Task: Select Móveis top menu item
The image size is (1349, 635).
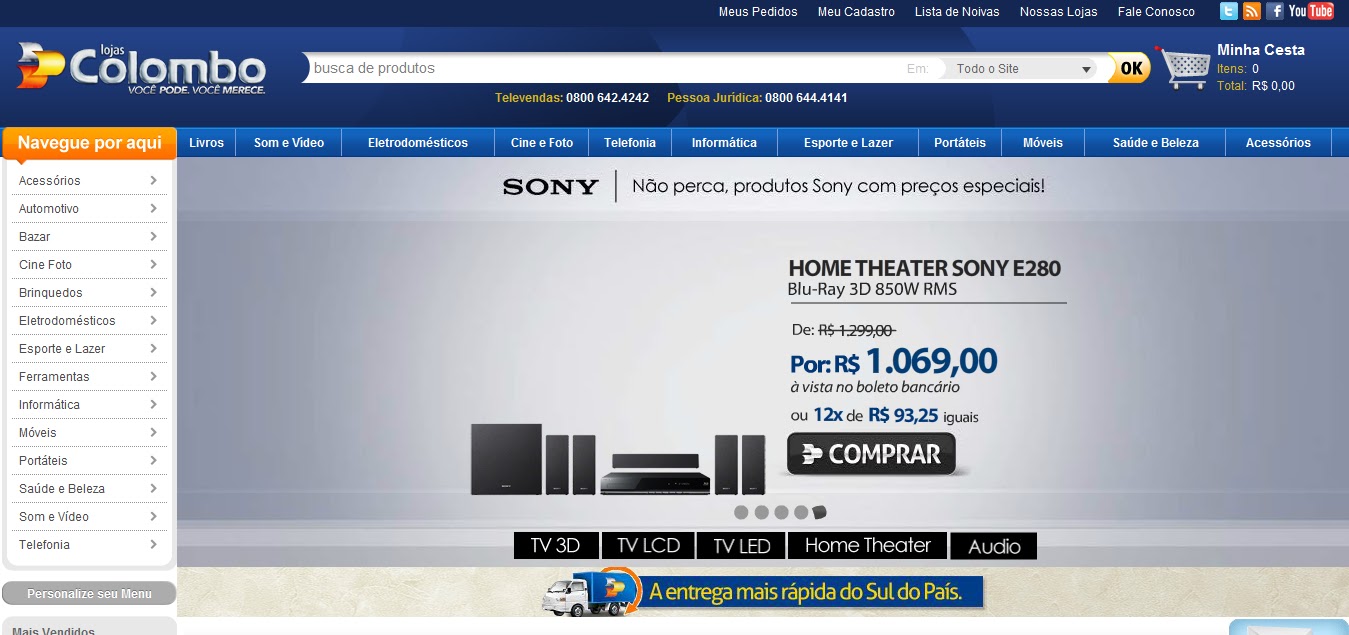Action: (x=1043, y=143)
